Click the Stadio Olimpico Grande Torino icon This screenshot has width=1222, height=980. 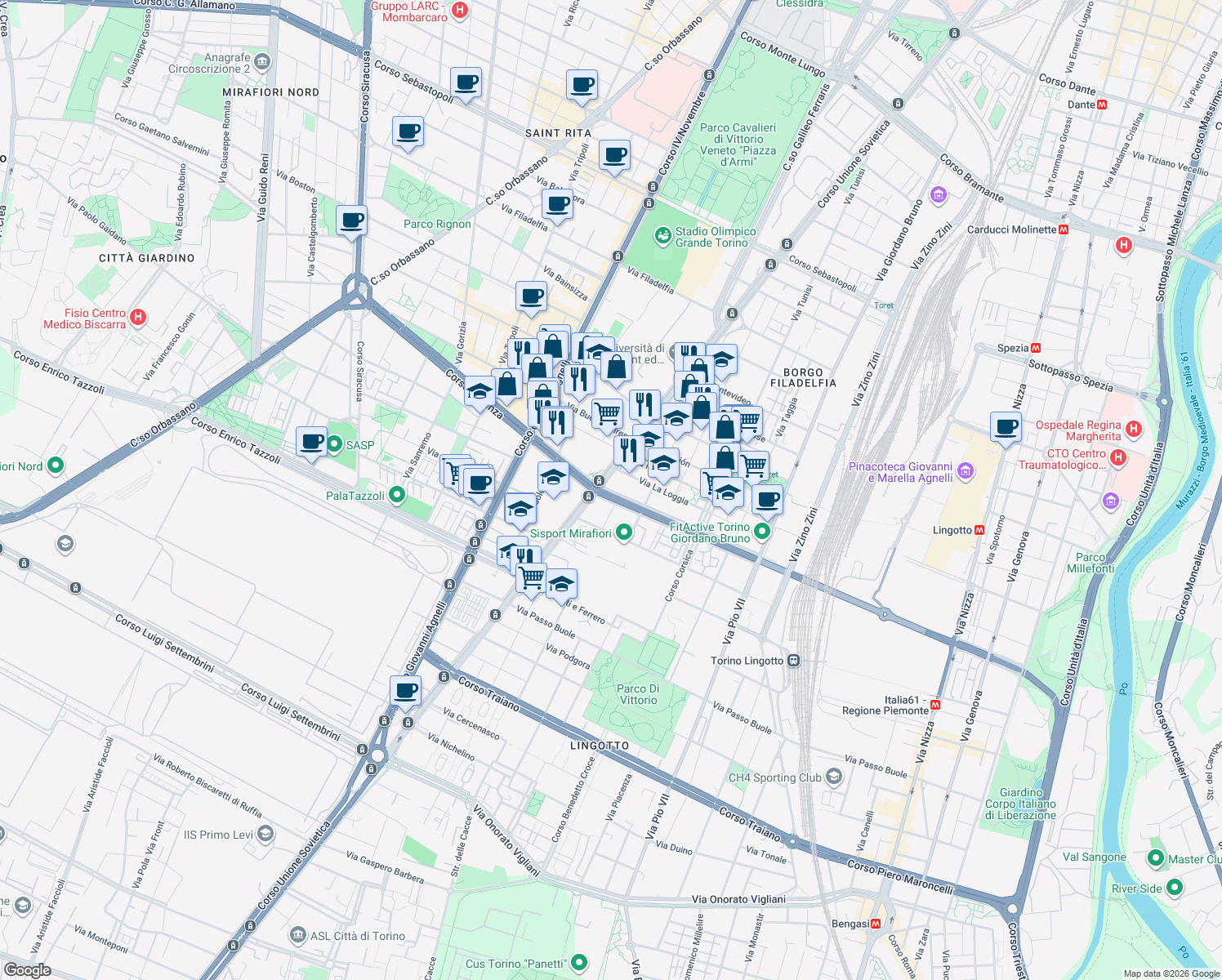coord(662,235)
